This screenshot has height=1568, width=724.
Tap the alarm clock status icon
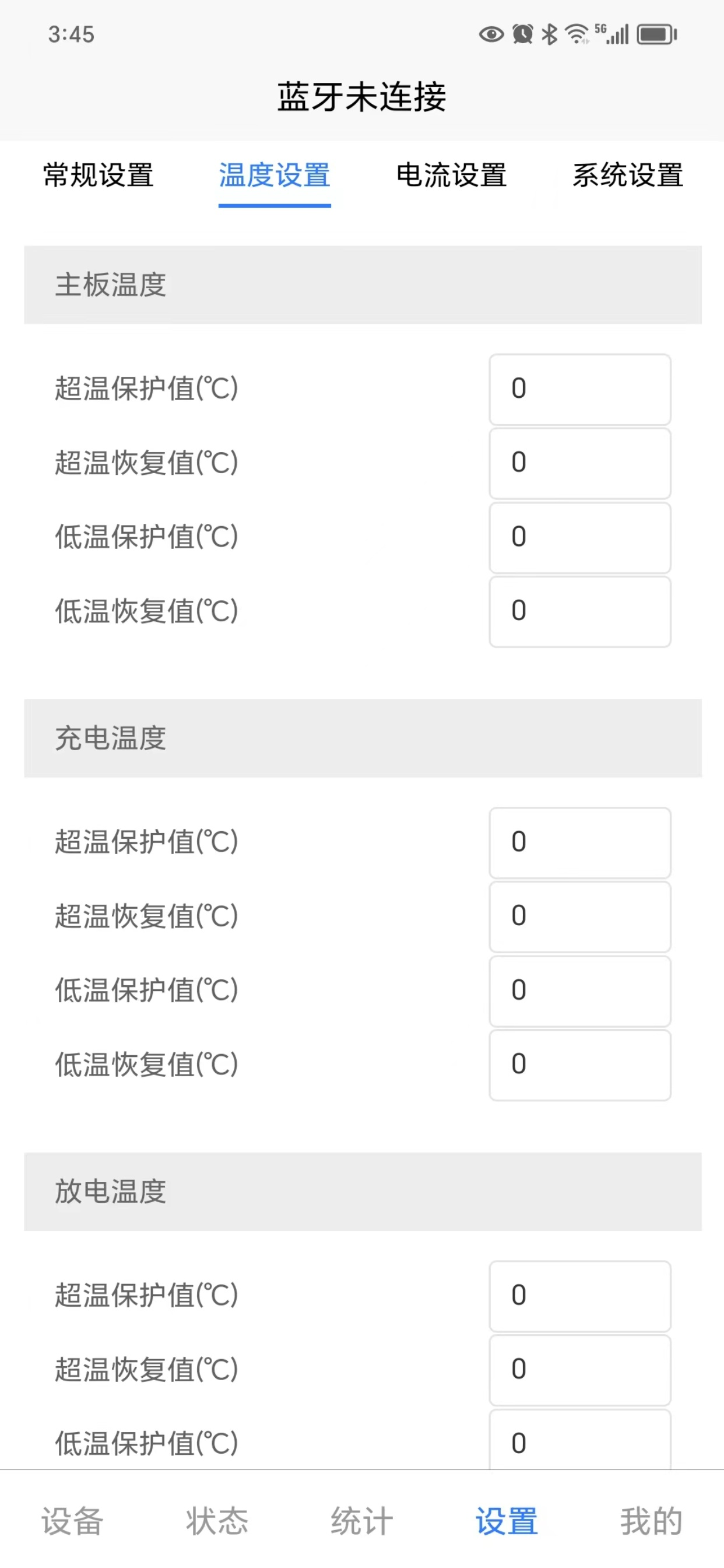(523, 34)
